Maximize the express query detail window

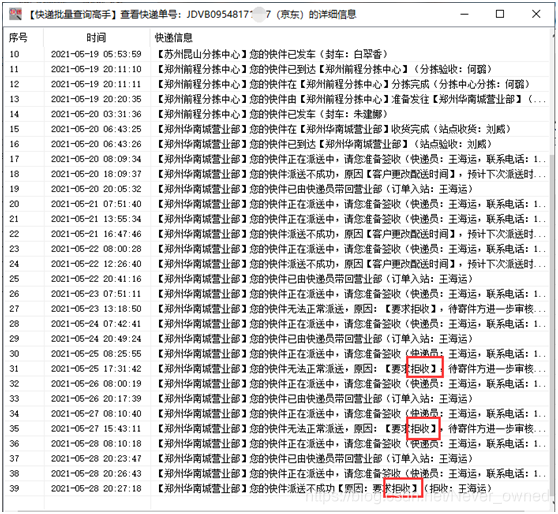point(500,14)
